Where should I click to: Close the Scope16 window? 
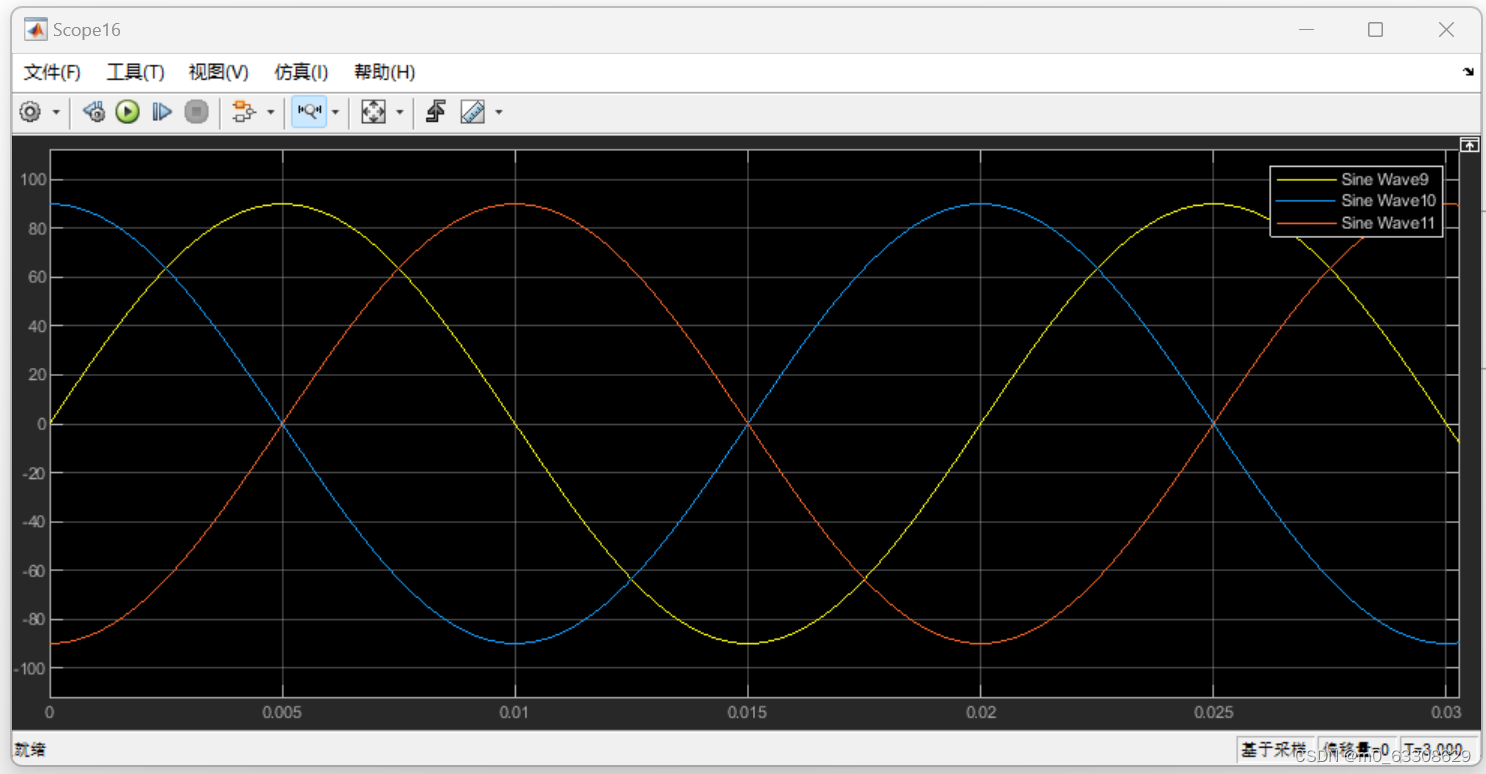click(x=1446, y=30)
